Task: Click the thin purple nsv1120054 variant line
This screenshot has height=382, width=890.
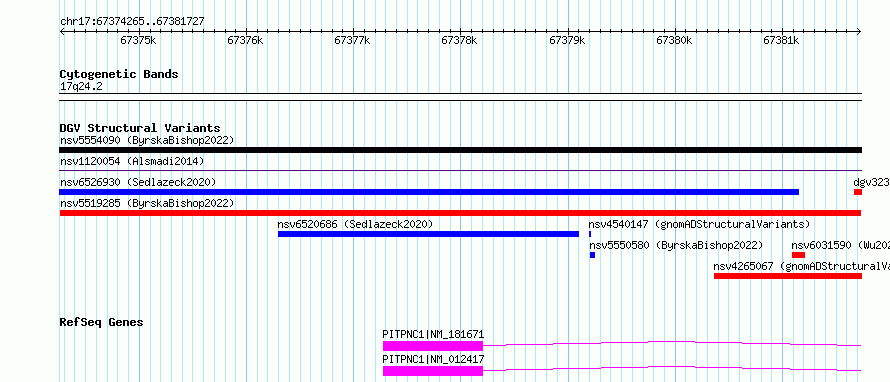Action: 460,170
